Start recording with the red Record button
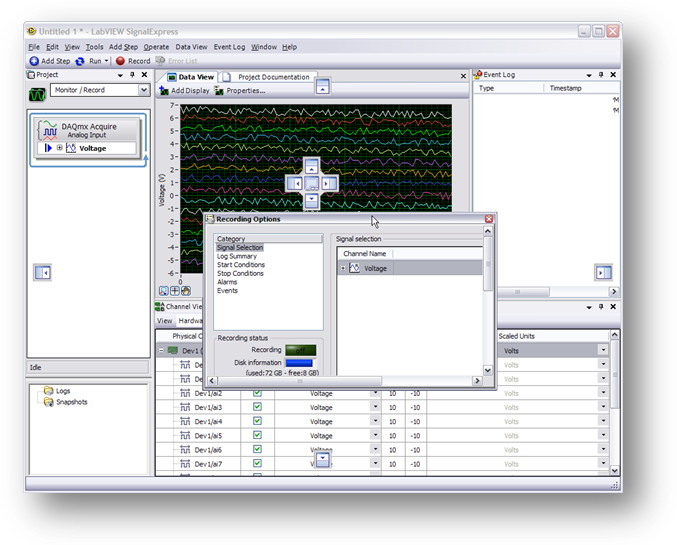This screenshot has width=677, height=545. (x=121, y=61)
